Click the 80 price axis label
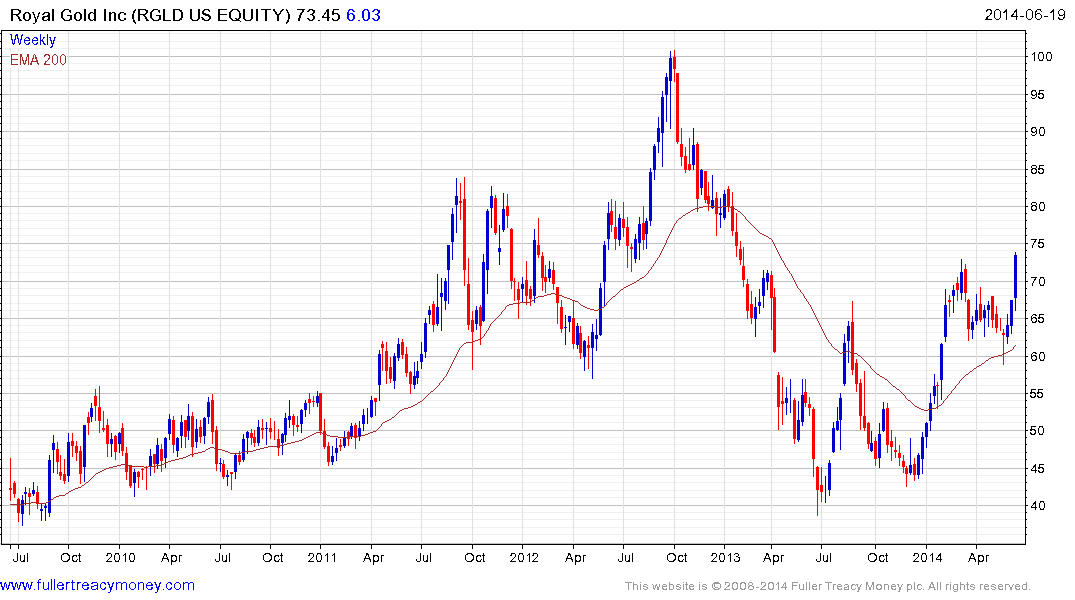The width and height of the screenshot is (1075, 600). coord(1038,206)
